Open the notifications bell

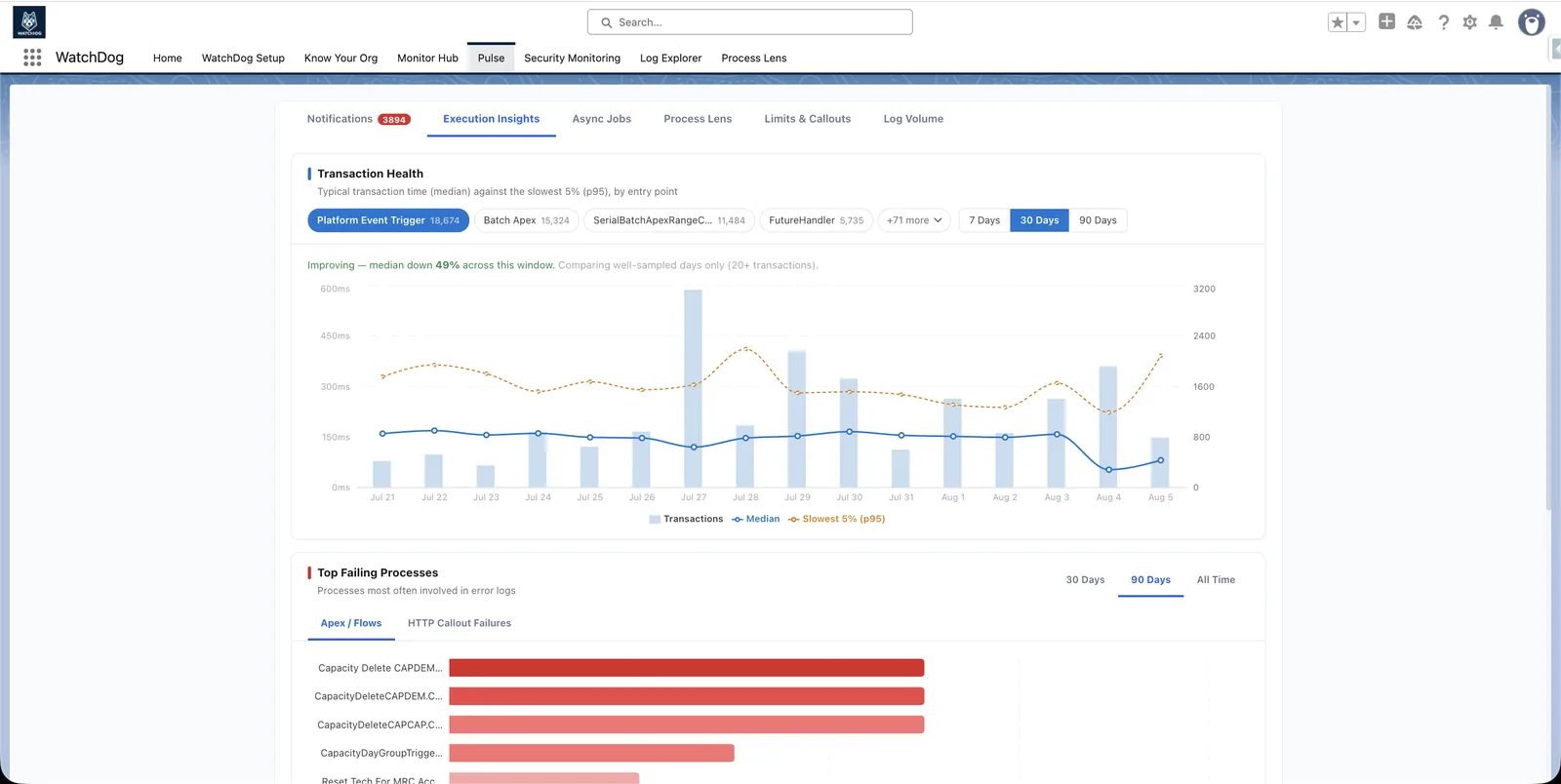click(x=1496, y=22)
